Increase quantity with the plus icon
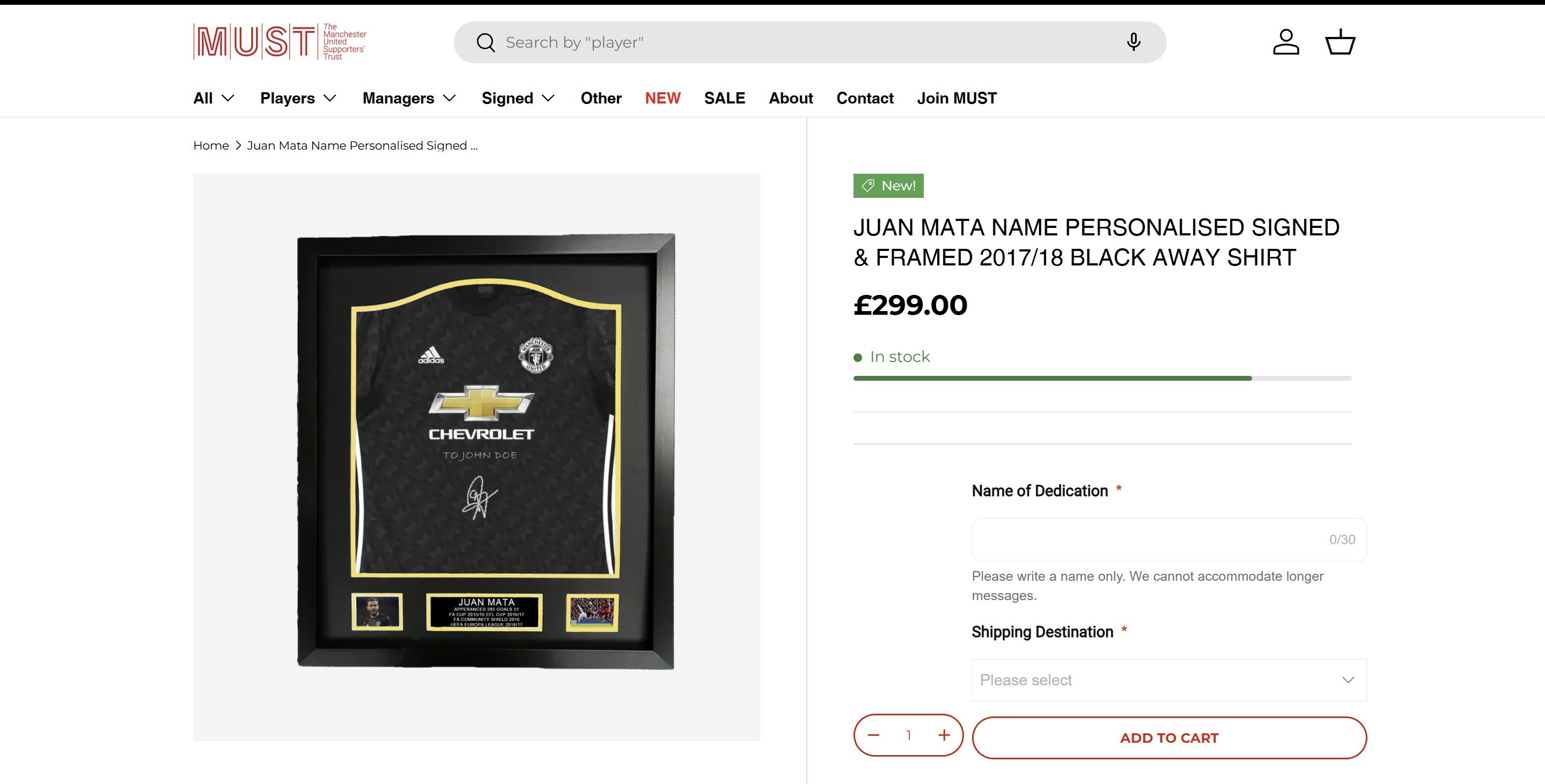This screenshot has width=1545, height=784. [944, 735]
